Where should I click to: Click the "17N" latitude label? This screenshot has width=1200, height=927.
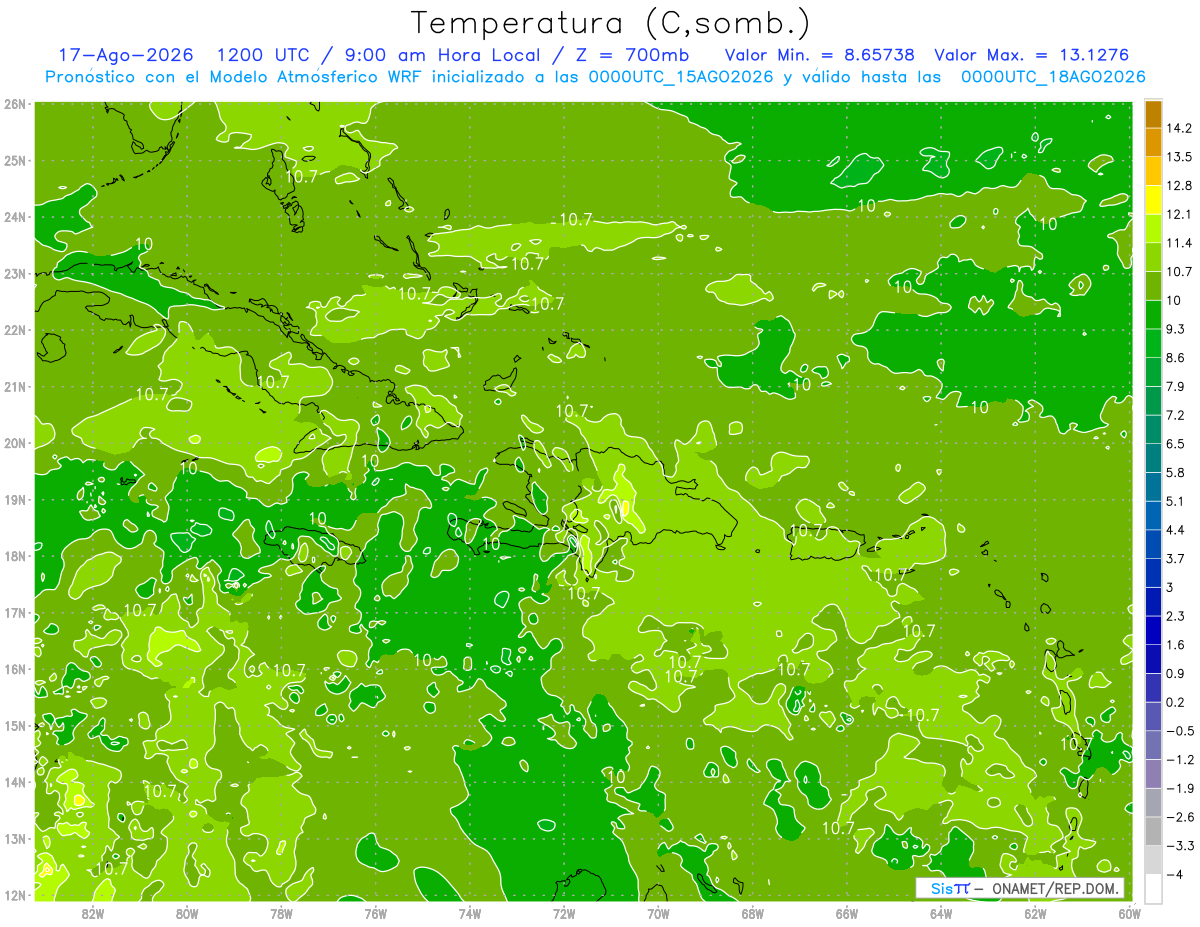(15, 613)
